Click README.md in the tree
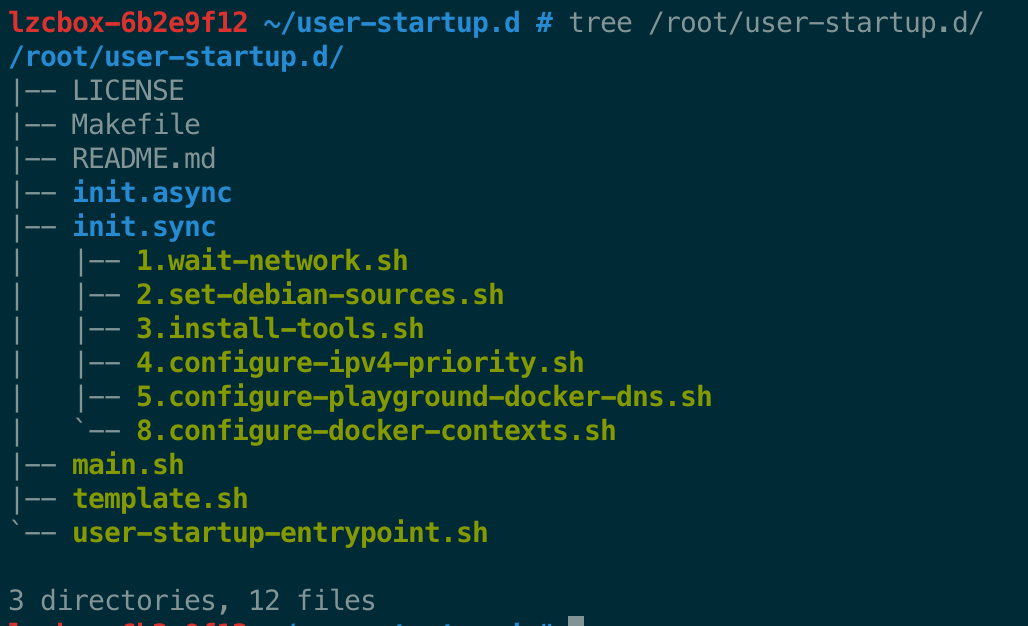 (x=144, y=159)
